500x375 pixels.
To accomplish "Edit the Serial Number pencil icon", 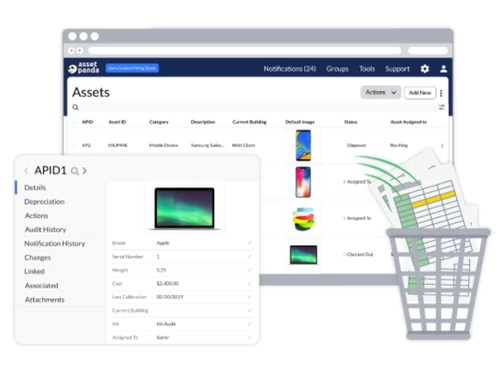I will click(x=249, y=256).
